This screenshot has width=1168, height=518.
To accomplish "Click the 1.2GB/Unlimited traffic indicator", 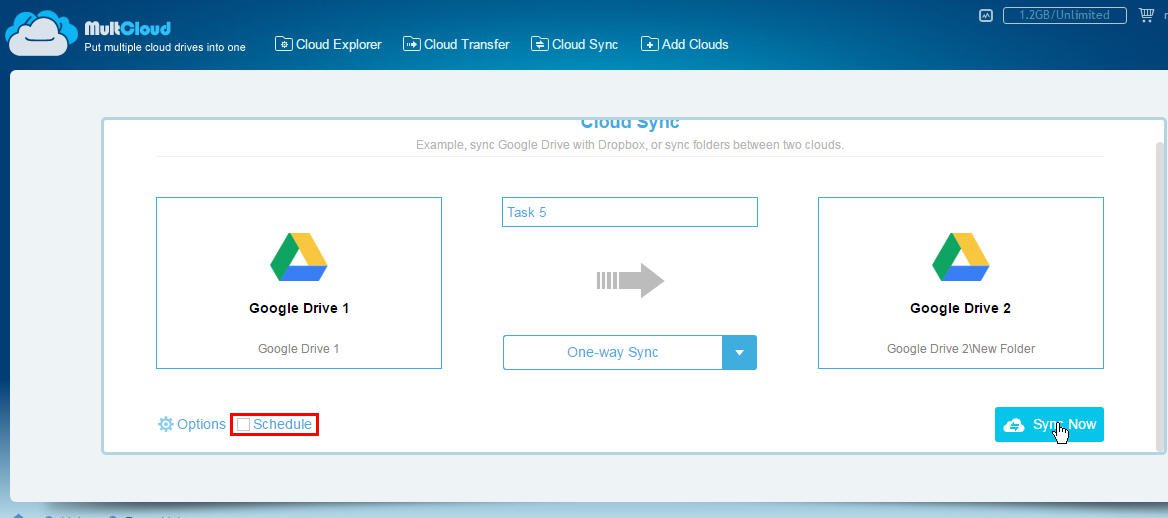I will (x=1064, y=15).
